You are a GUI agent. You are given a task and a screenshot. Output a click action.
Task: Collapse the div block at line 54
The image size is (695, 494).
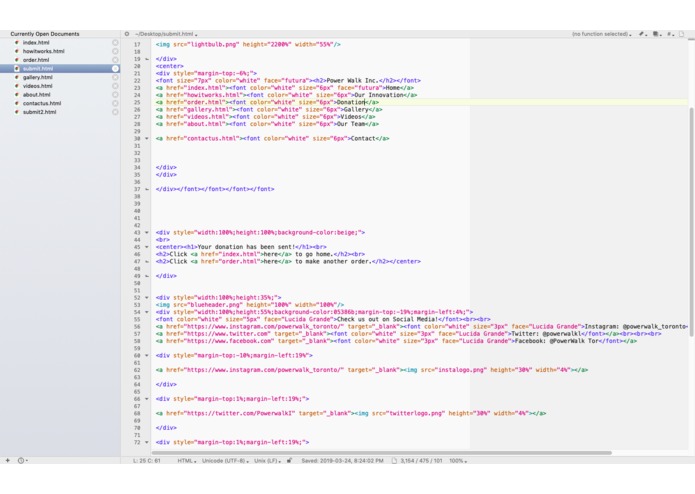coord(147,312)
